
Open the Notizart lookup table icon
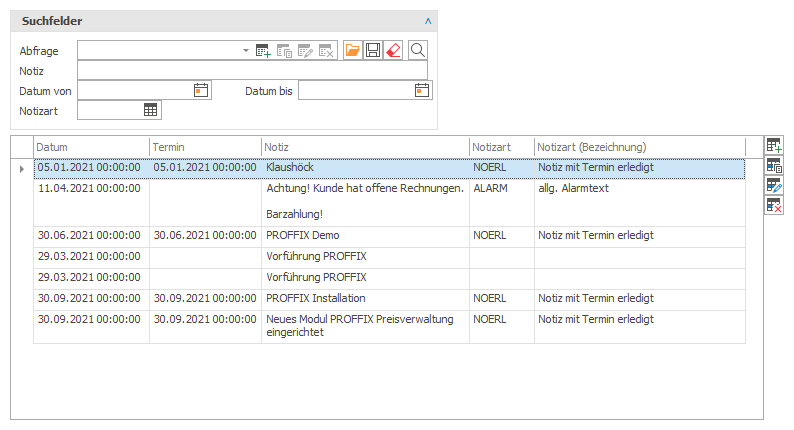[150, 110]
